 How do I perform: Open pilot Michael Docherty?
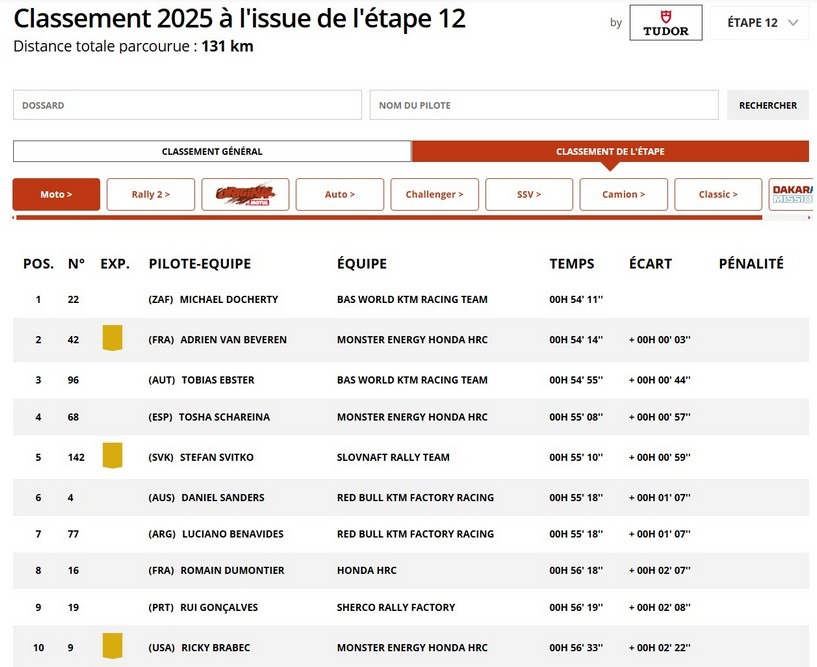229,300
